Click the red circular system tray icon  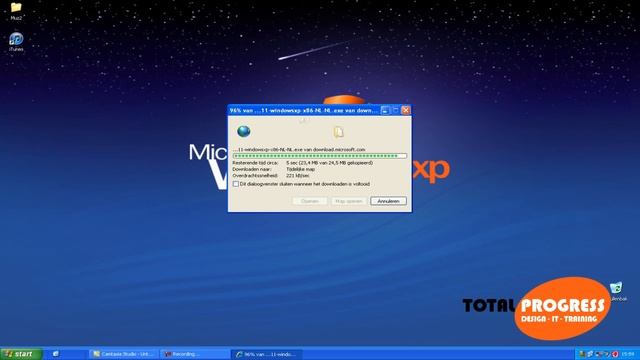point(615,354)
